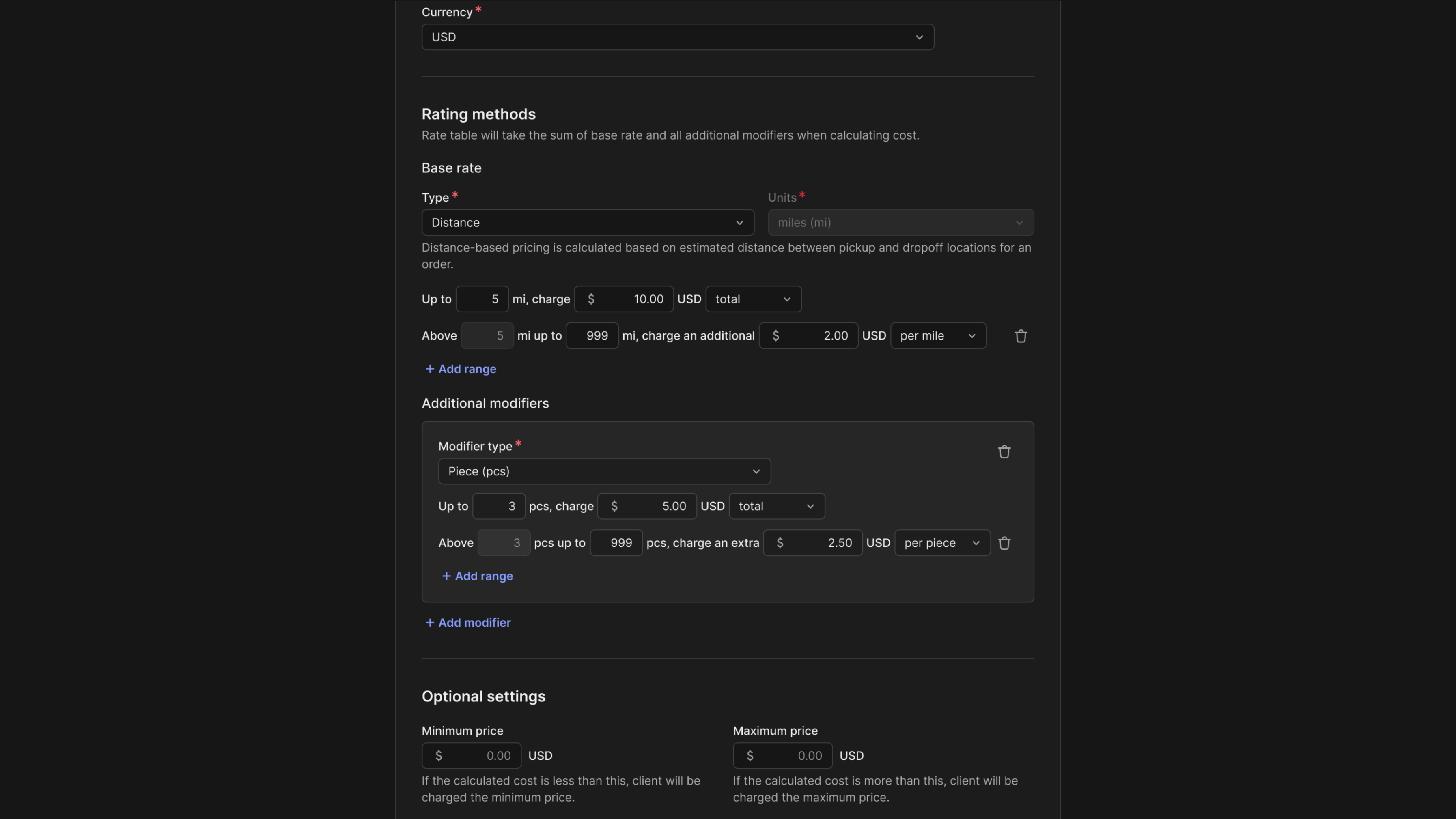Click Add range under base rate
Image resolution: width=1456 pixels, height=819 pixels.
[x=460, y=369]
